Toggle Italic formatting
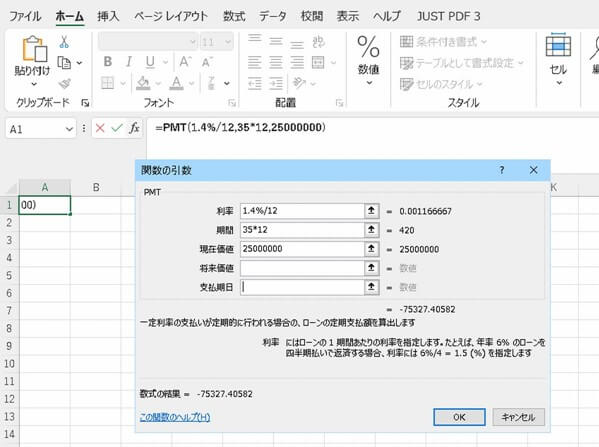Viewport: 599px width, 447px height. pyautogui.click(x=129, y=62)
